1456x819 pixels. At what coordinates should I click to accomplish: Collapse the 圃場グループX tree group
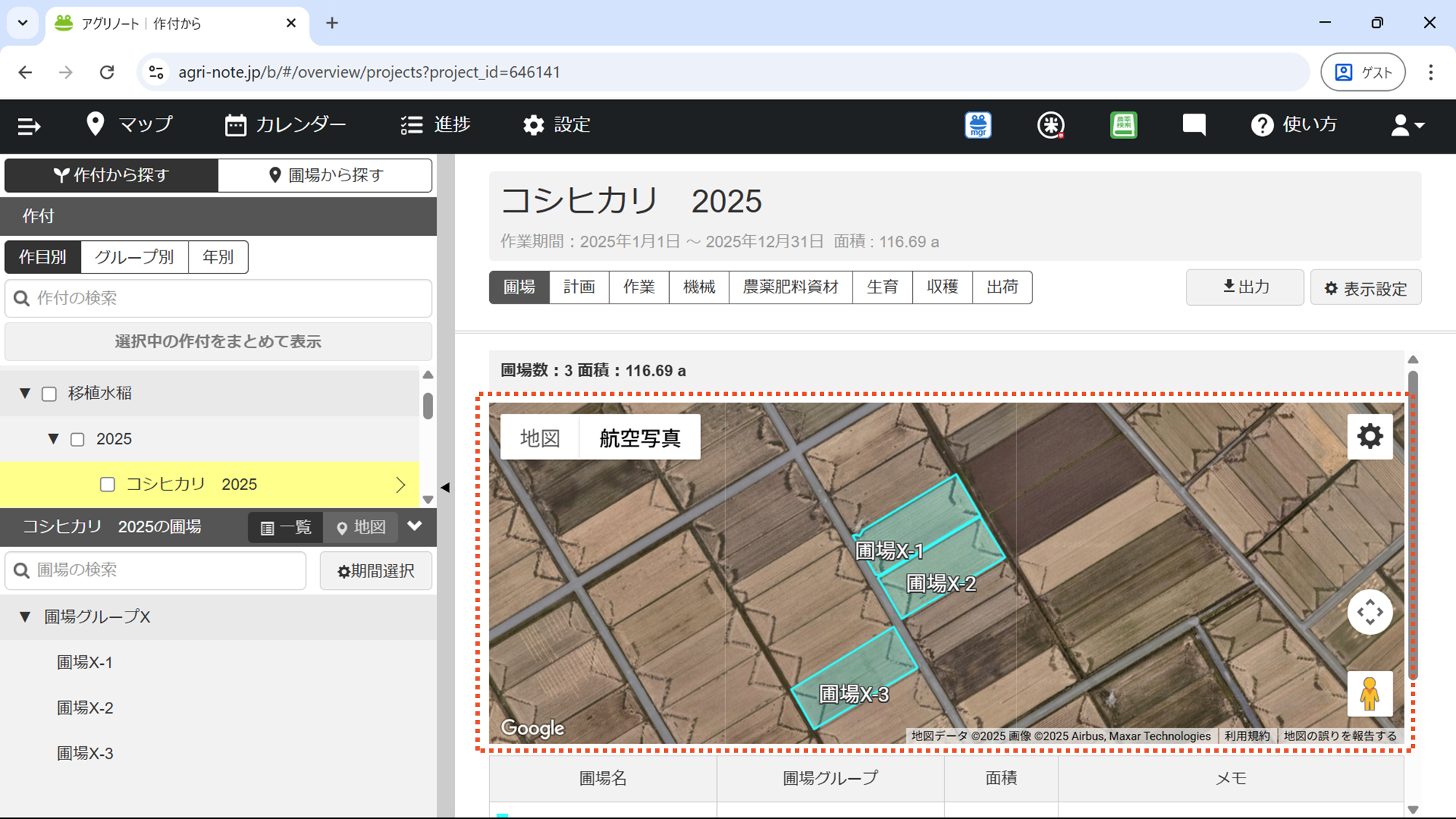click(x=25, y=617)
